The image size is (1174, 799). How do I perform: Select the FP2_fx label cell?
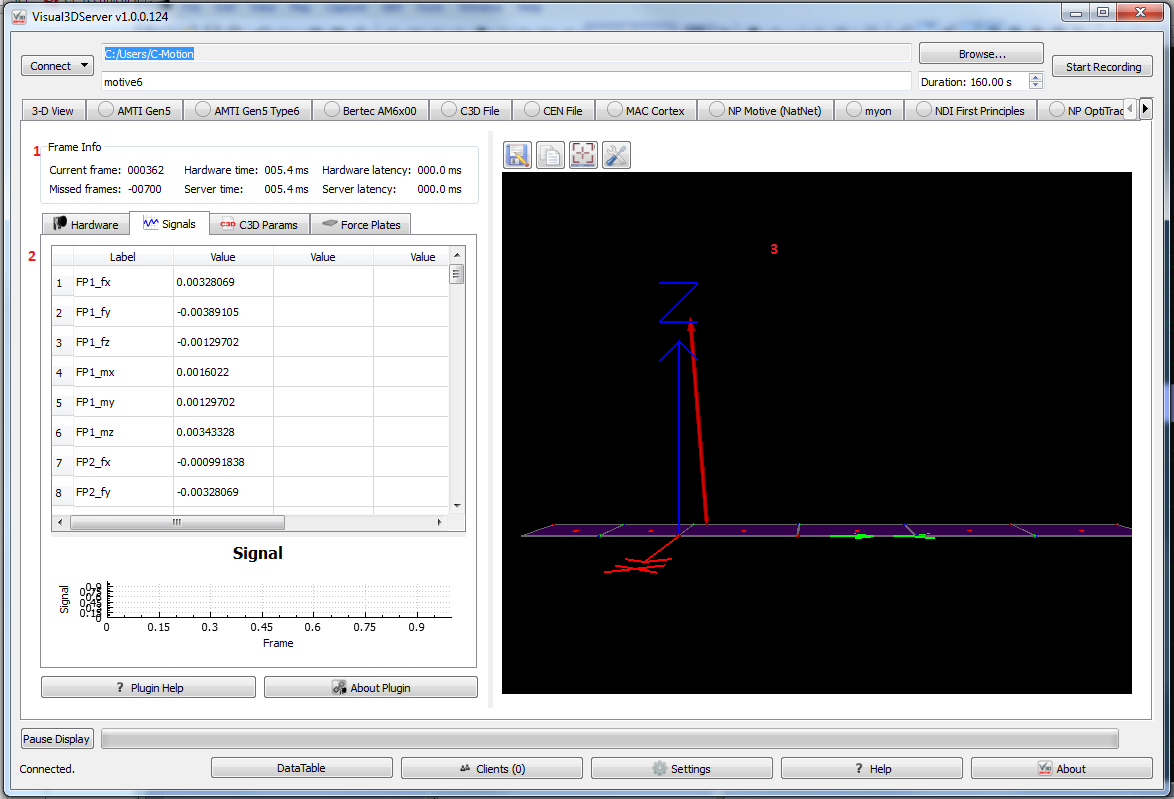click(x=124, y=462)
